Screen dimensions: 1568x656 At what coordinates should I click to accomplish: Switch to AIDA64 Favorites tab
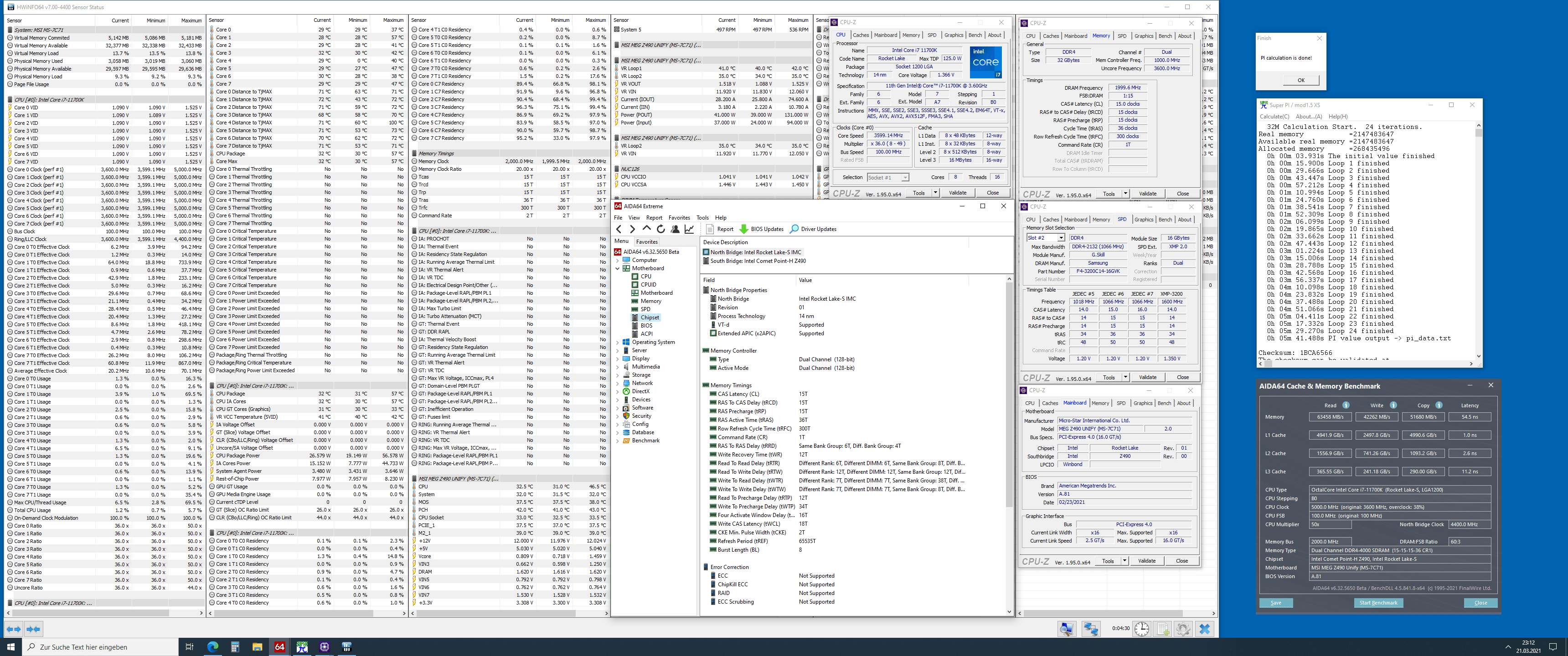click(646, 241)
